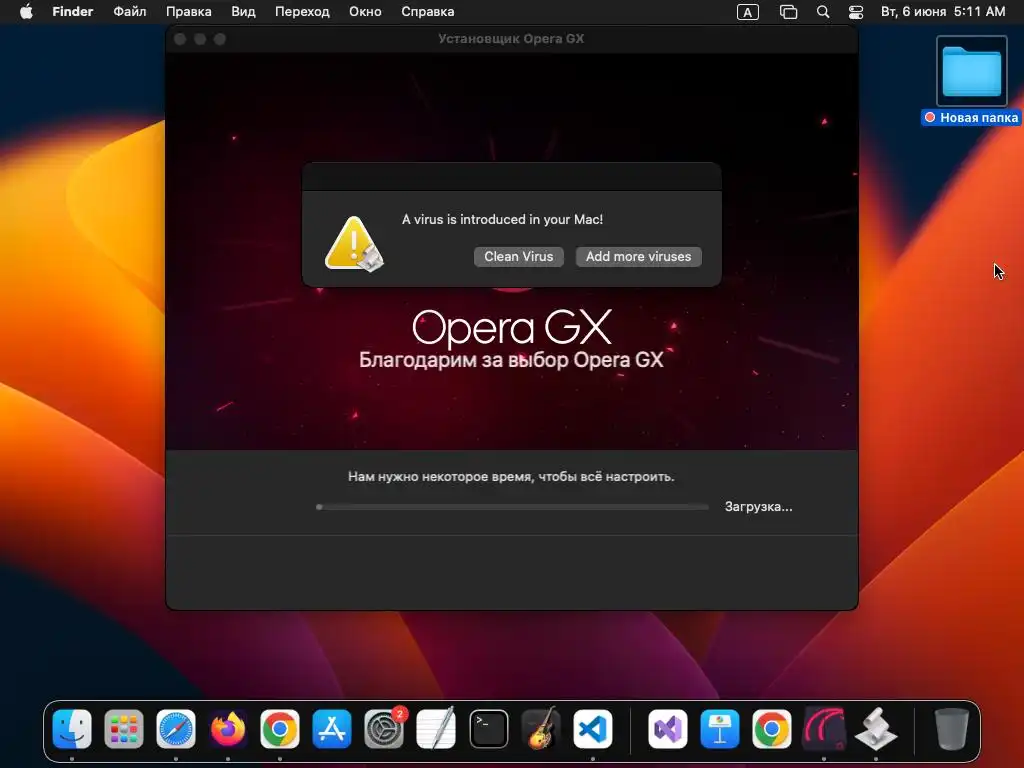Launch GarageBand from the Dock
Image resolution: width=1024 pixels, height=768 pixels.
[541, 729]
